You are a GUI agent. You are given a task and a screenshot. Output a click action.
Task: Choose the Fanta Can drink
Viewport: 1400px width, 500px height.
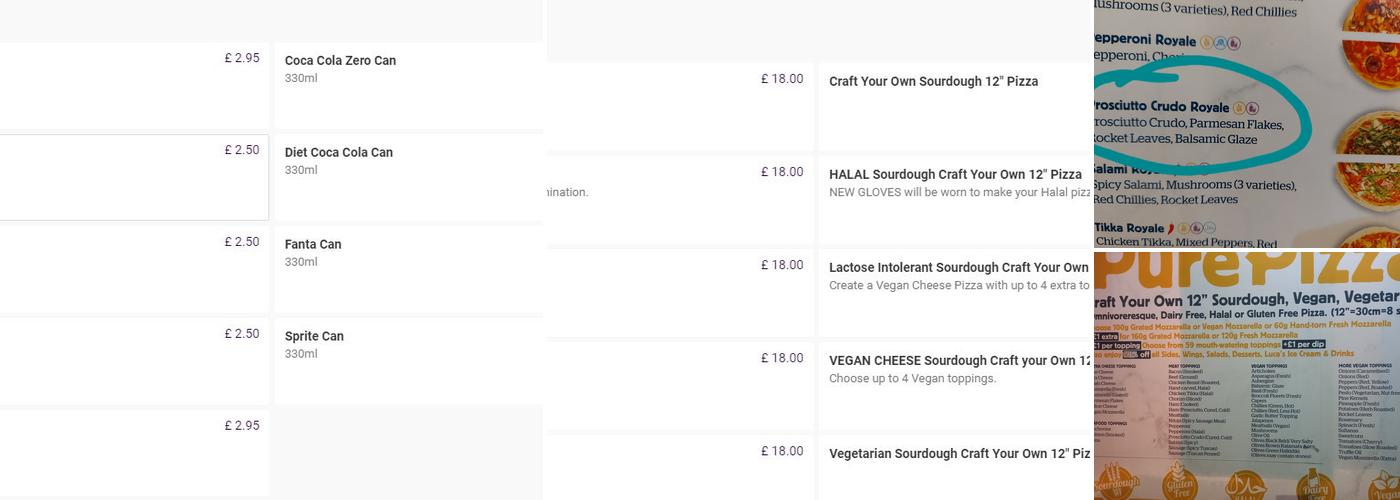(312, 245)
